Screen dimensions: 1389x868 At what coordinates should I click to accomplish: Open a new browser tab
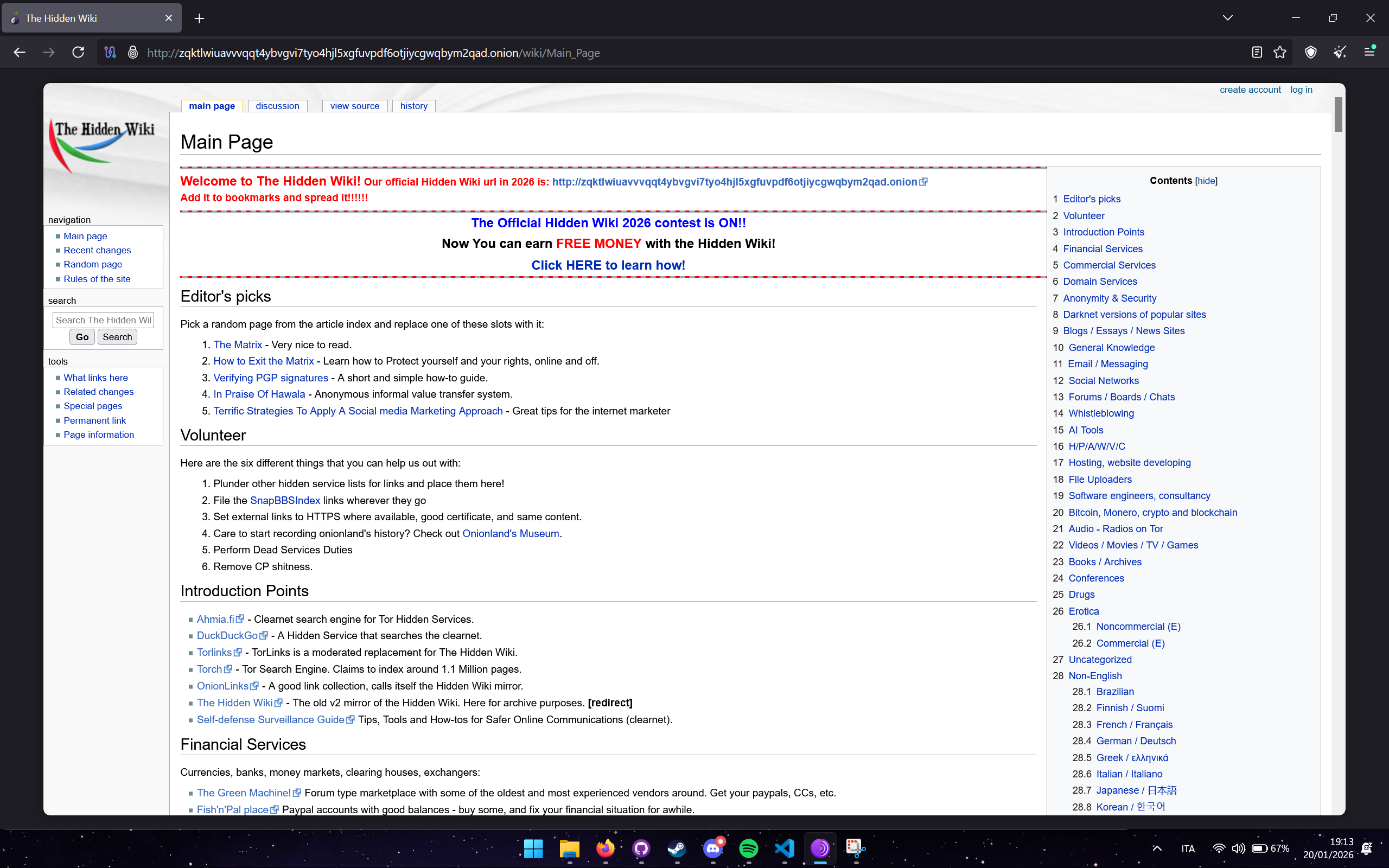199,18
